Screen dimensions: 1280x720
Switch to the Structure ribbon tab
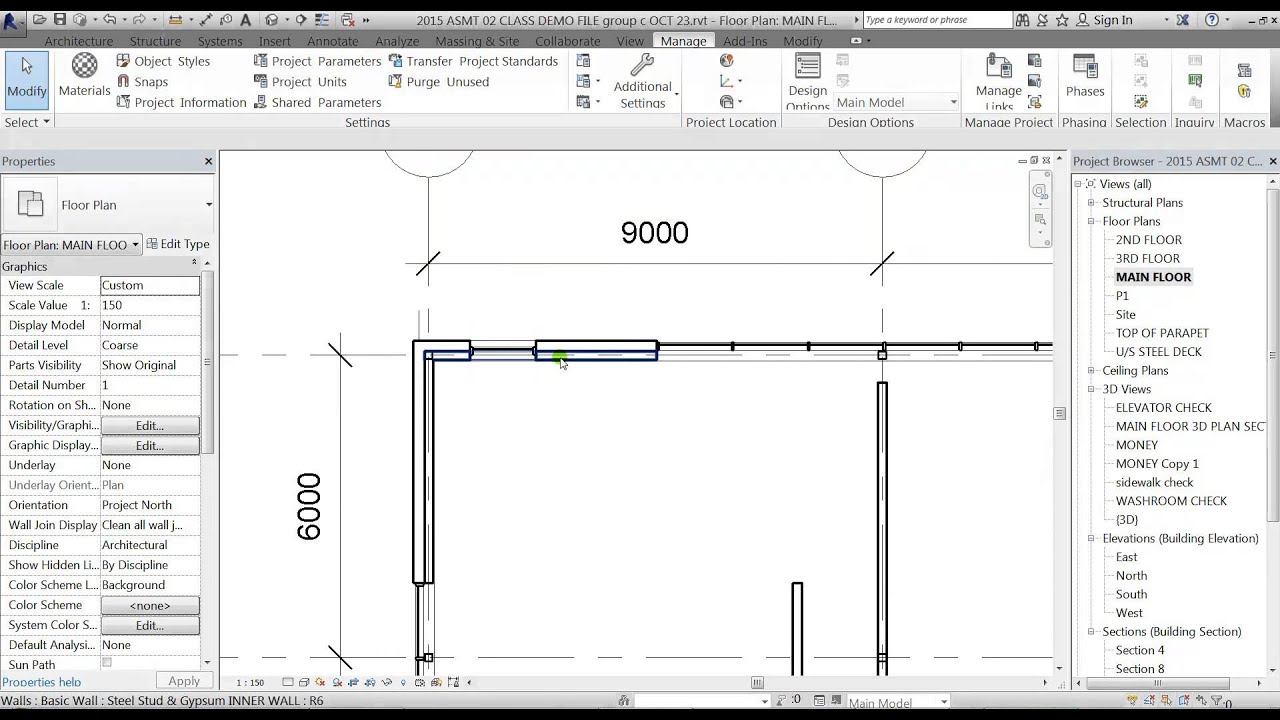[x=155, y=41]
